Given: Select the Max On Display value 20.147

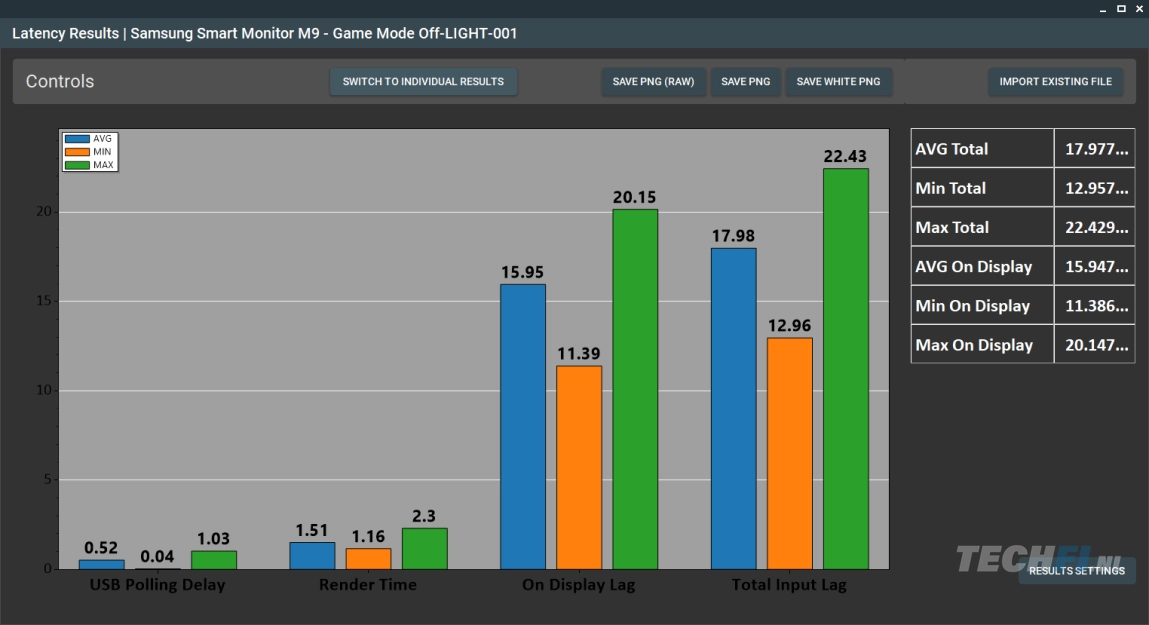Looking at the screenshot, I should [x=1095, y=345].
